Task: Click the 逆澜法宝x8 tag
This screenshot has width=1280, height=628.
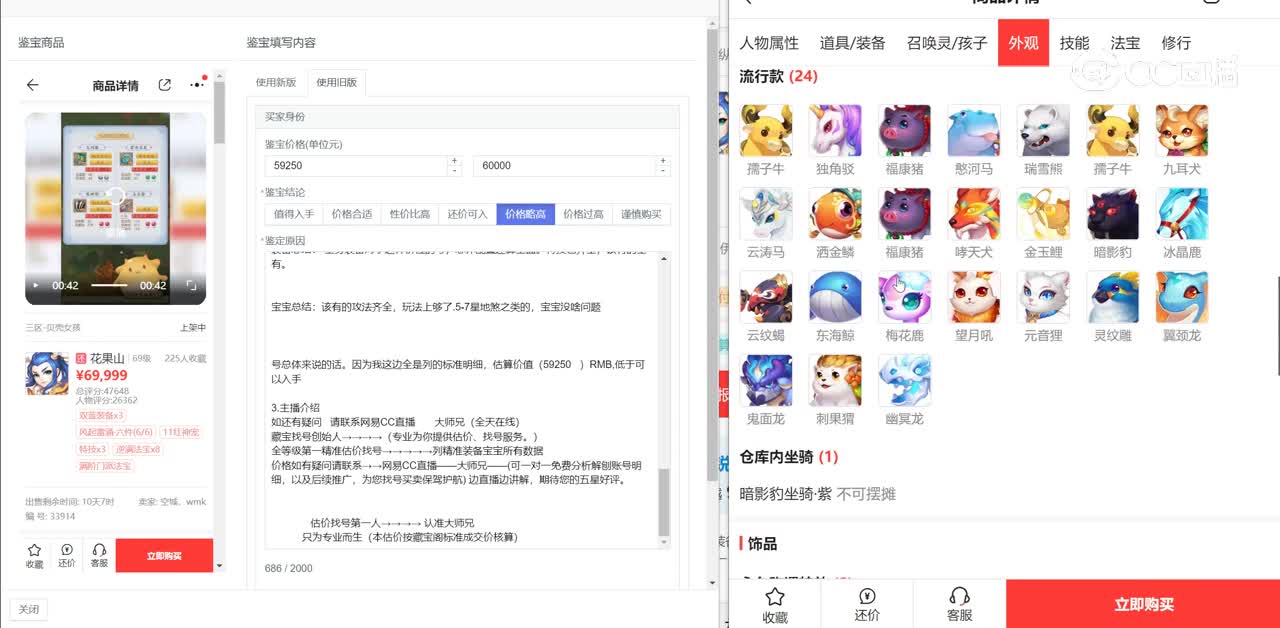Action: click(139, 449)
